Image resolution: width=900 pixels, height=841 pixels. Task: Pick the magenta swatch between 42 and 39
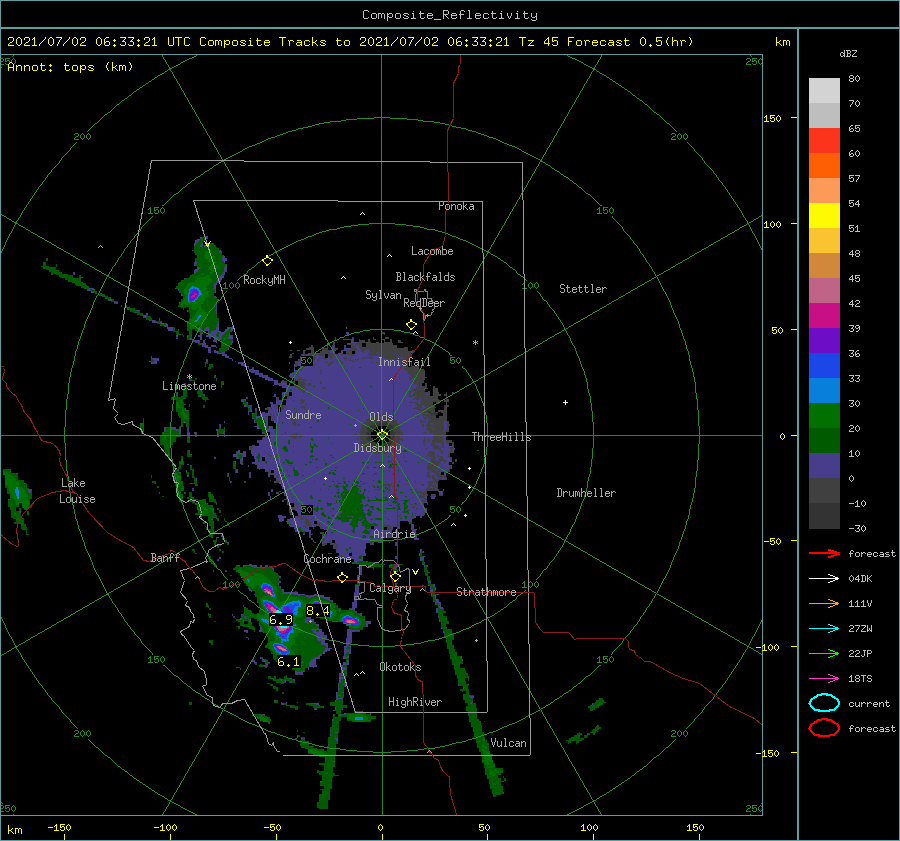click(824, 316)
